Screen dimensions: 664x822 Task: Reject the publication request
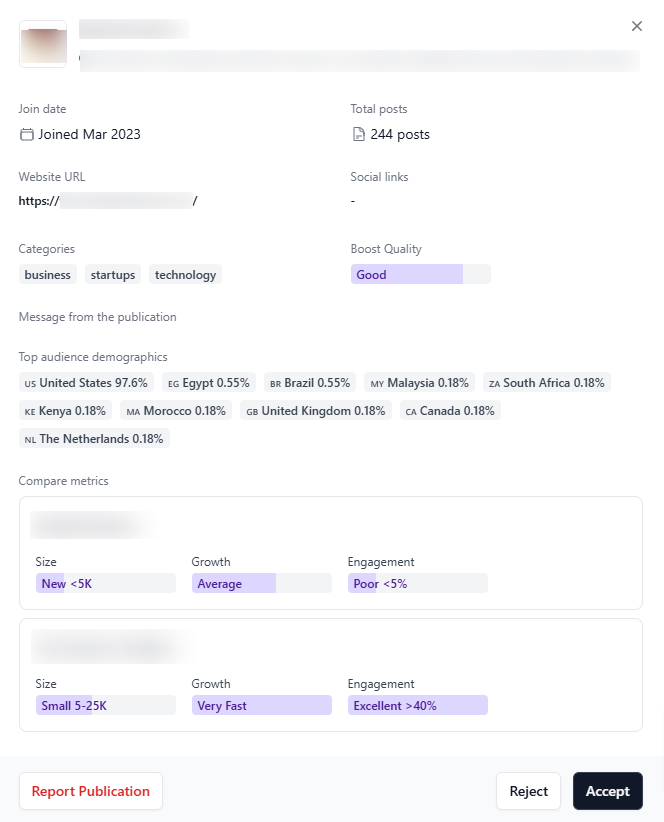[528, 791]
